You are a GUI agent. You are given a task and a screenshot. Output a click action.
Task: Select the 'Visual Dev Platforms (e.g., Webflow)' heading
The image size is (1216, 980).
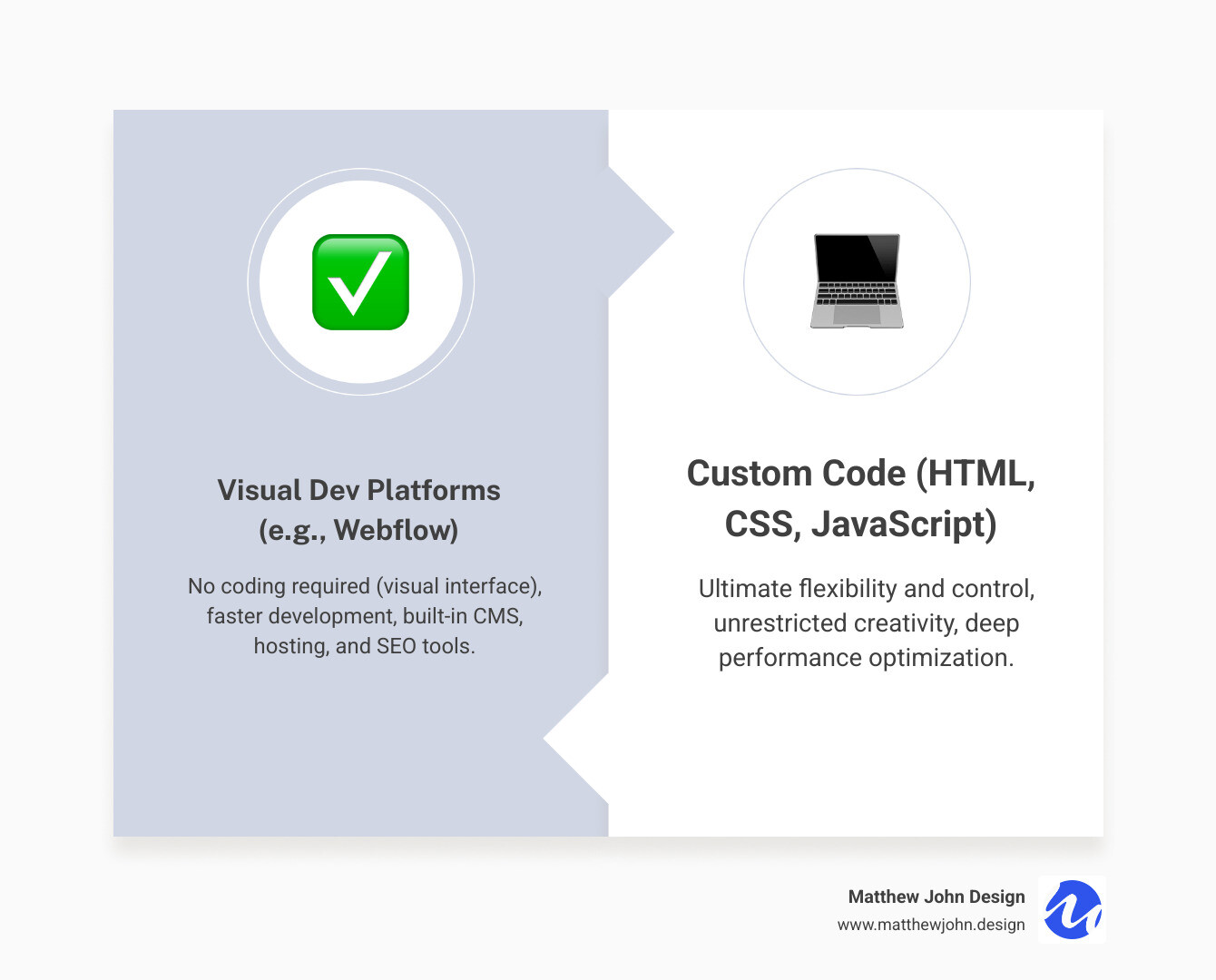(359, 510)
